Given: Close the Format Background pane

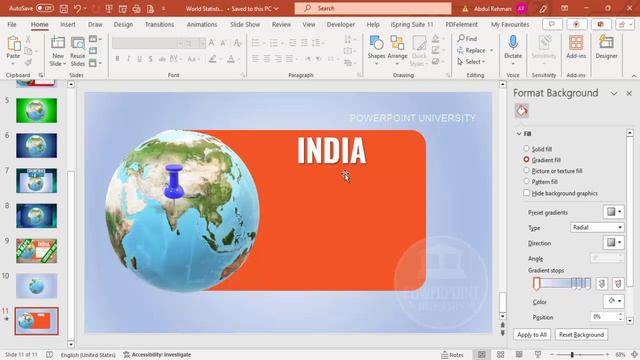Looking at the screenshot, I should point(629,93).
